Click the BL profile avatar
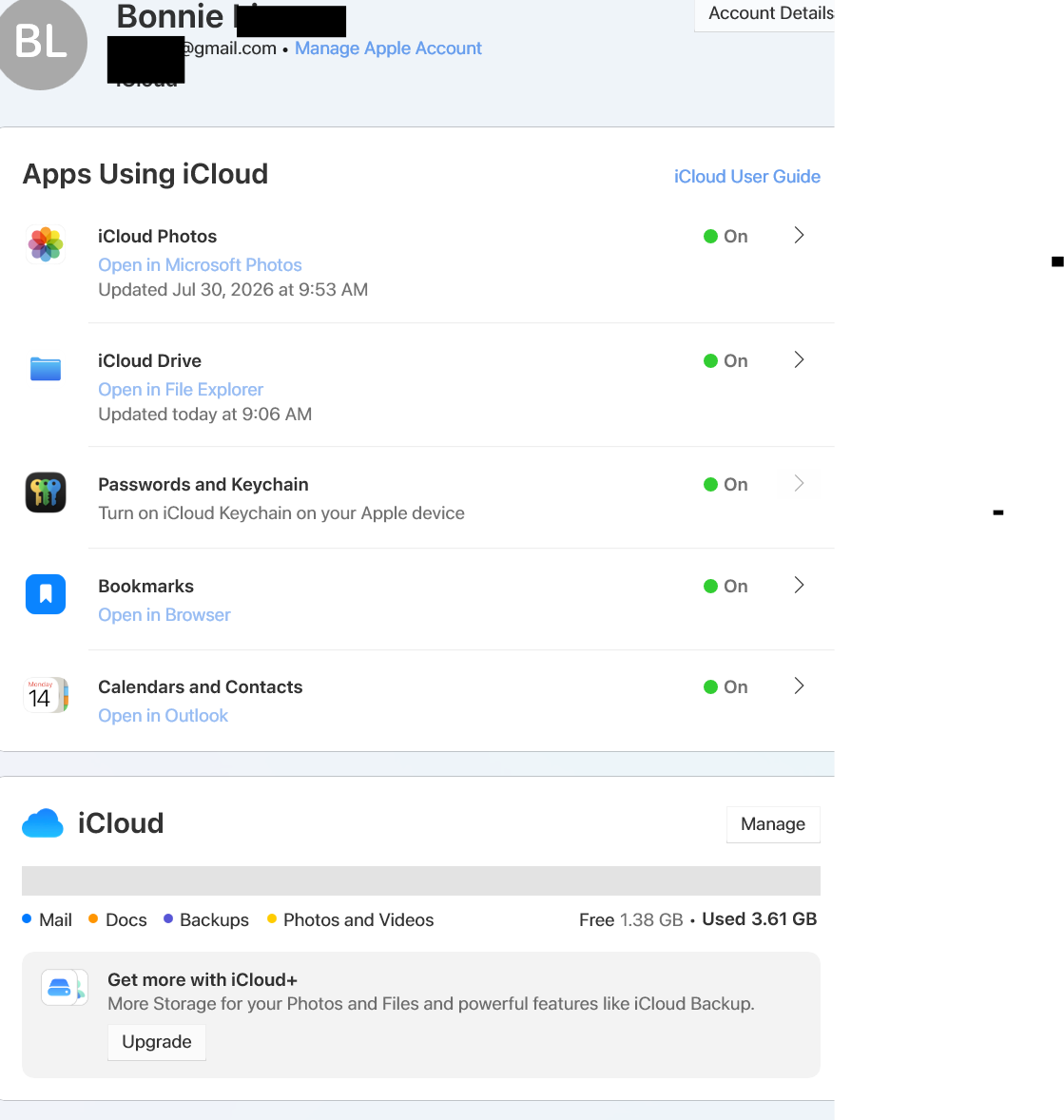Screen dimensions: 1064x1120 [x=42, y=43]
